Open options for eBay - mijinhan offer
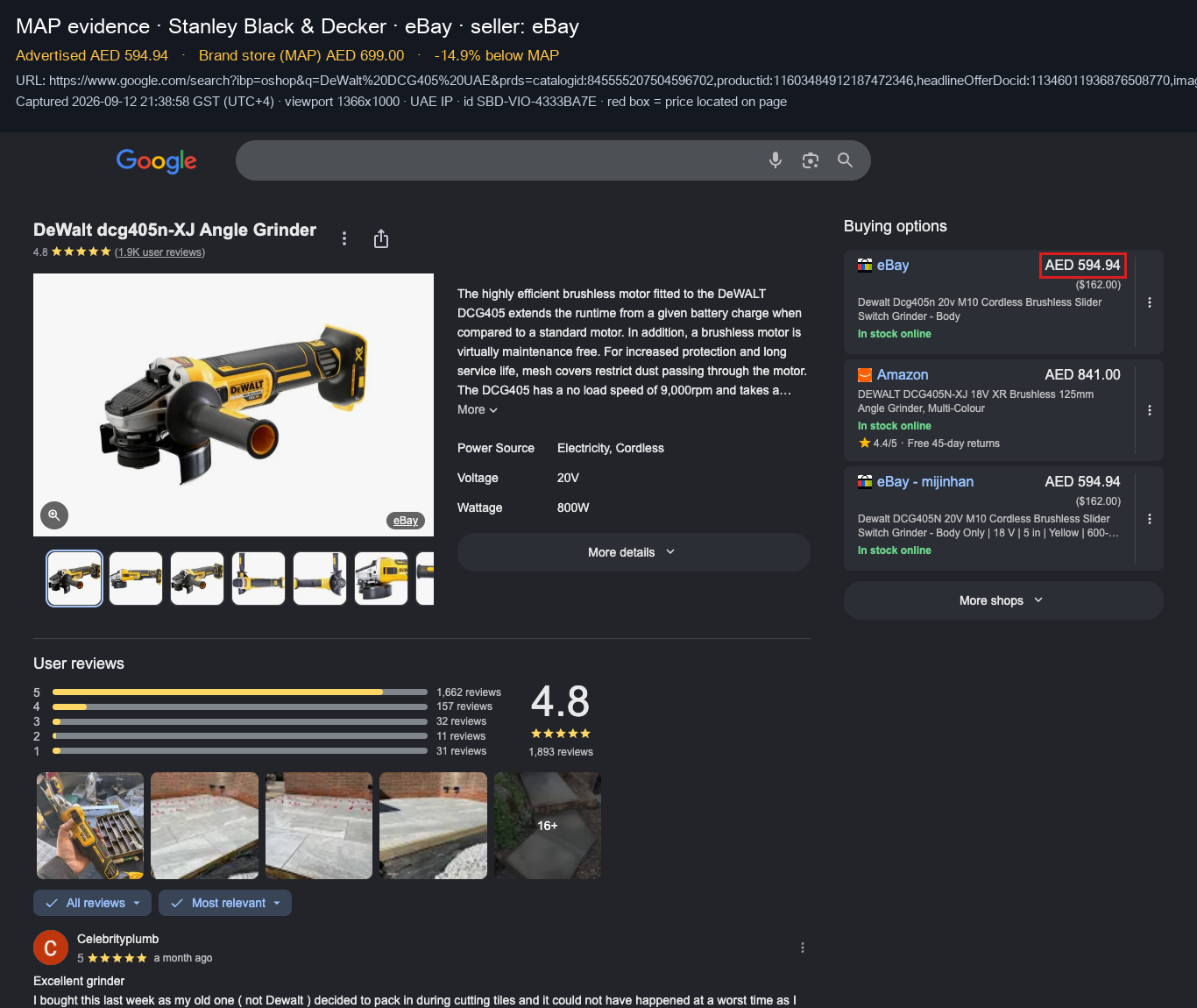This screenshot has height=1008, width=1197. 1150,519
